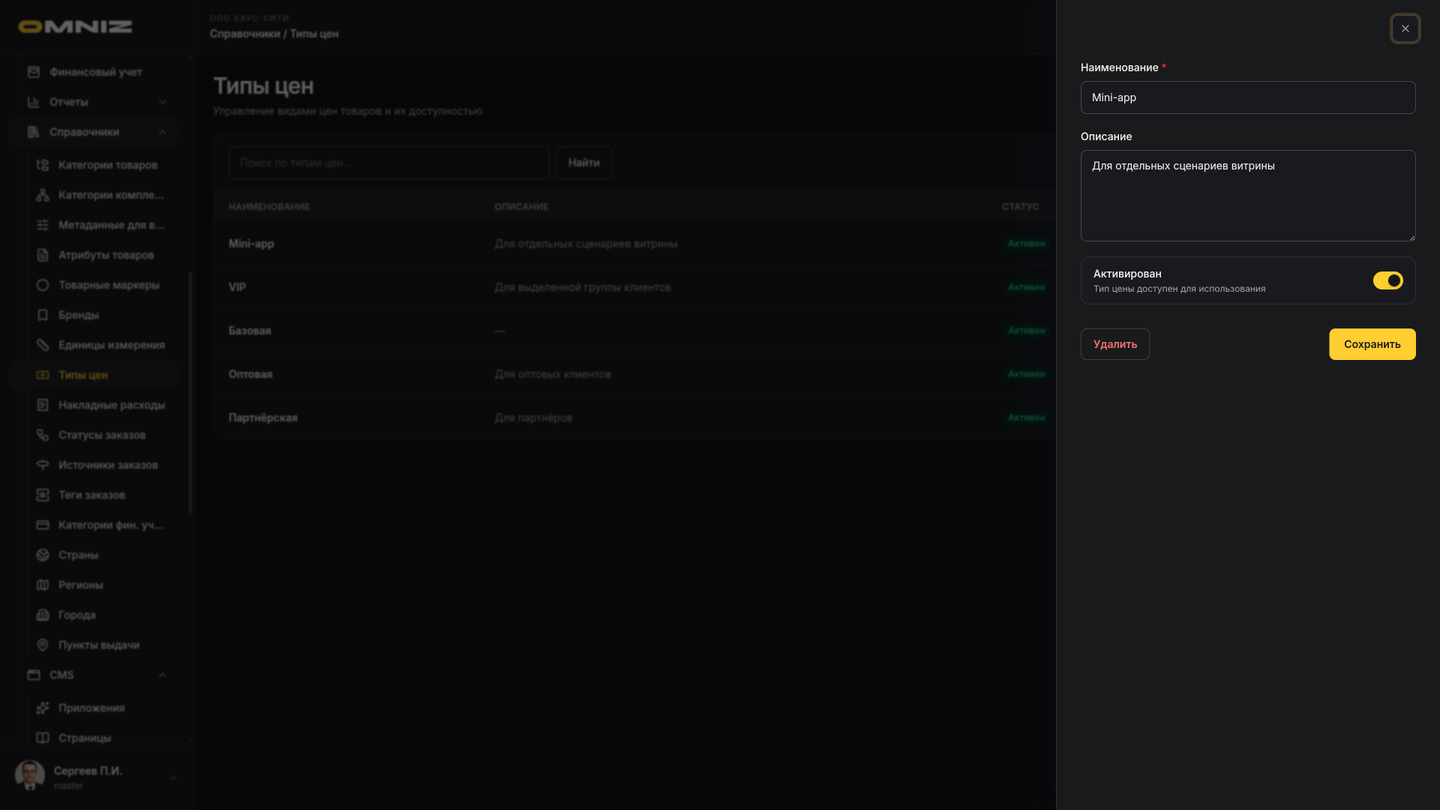Click the Страницы icon
Viewport: 1440px width, 810px height.
pos(42,738)
